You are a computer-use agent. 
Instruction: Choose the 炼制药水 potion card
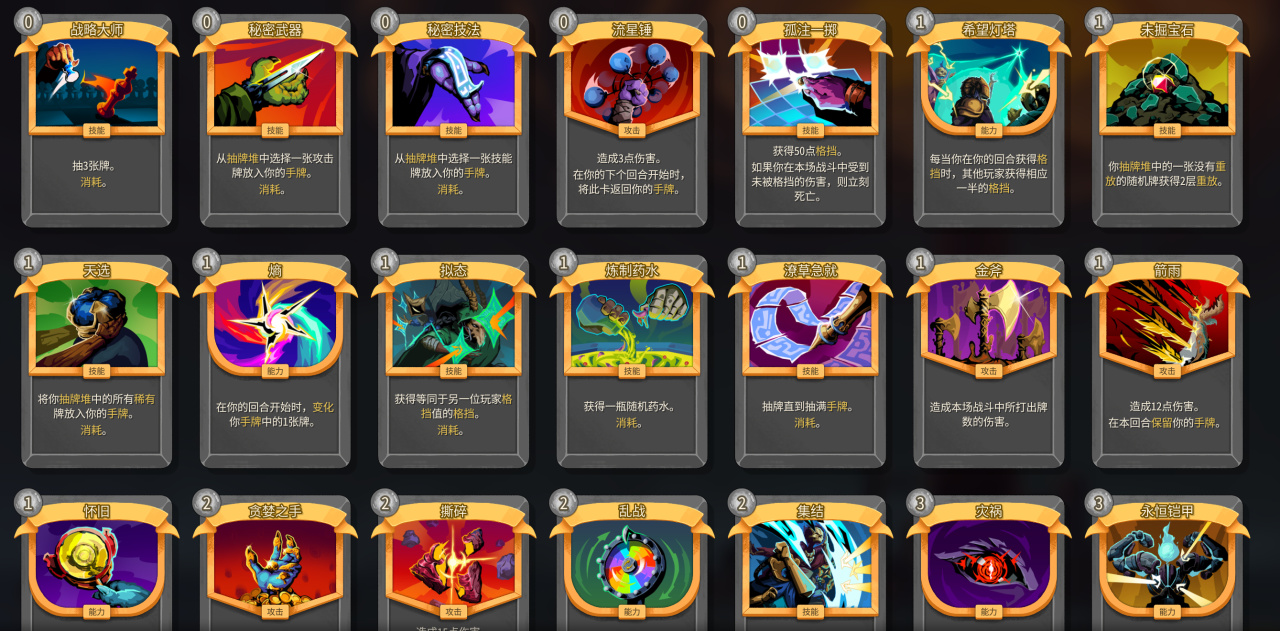(x=632, y=359)
